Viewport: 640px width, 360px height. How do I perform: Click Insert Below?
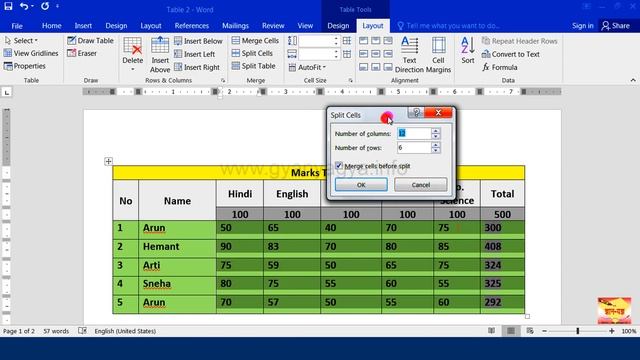click(x=198, y=41)
